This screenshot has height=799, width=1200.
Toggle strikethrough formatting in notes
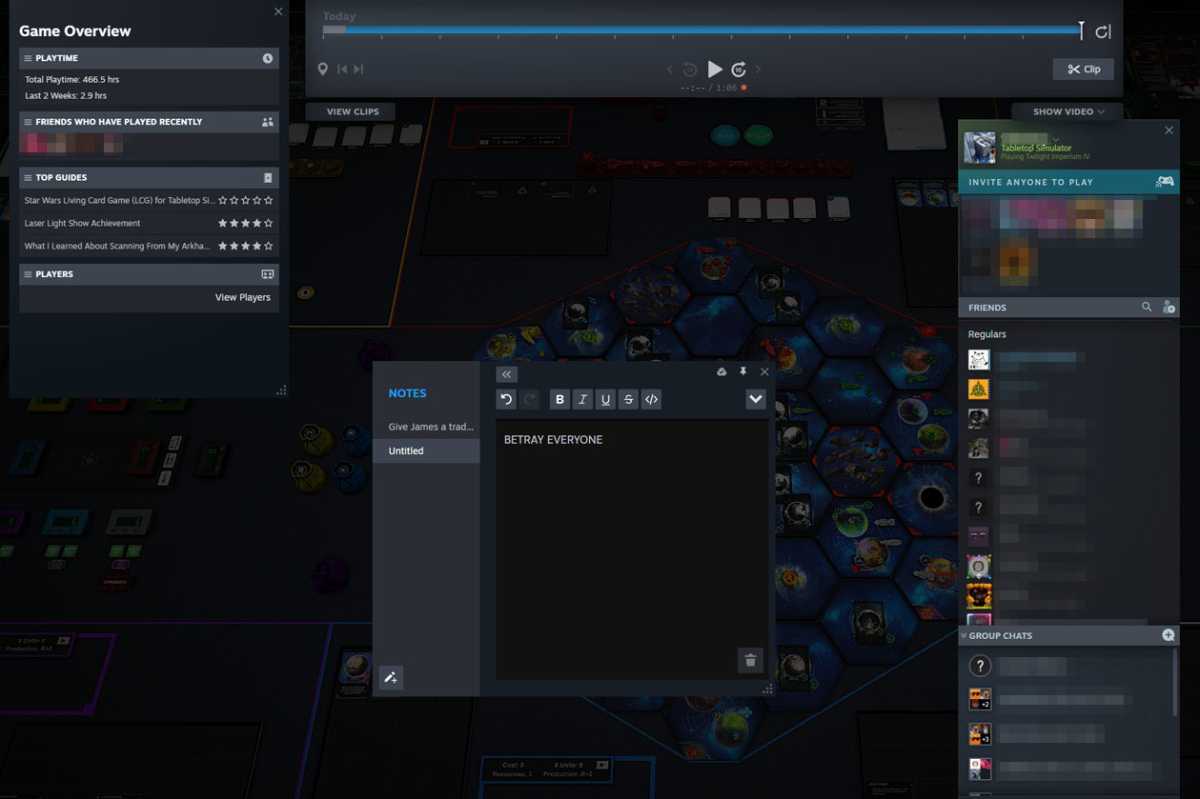629,399
